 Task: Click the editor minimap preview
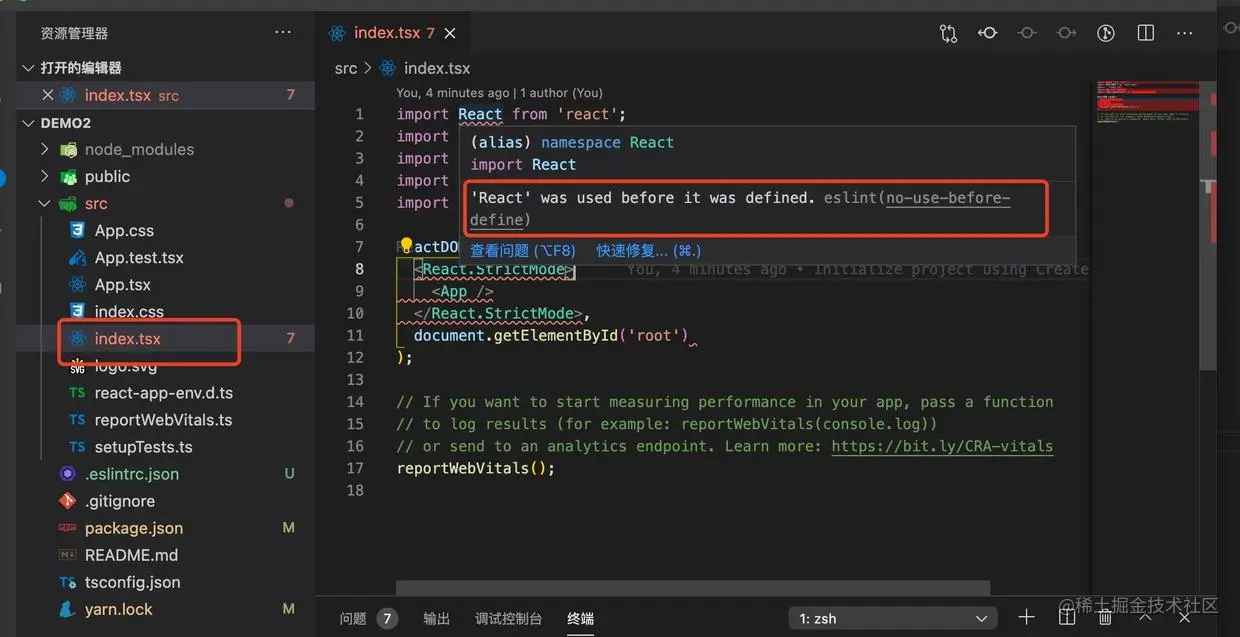1148,102
